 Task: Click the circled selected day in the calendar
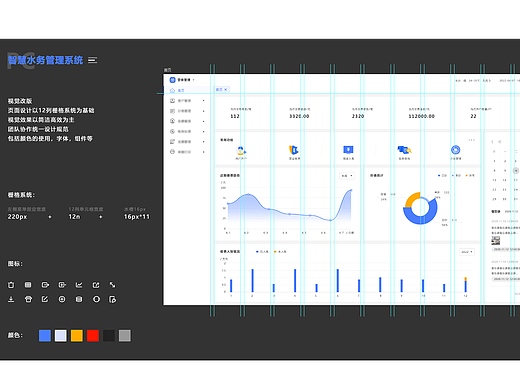click(516, 171)
